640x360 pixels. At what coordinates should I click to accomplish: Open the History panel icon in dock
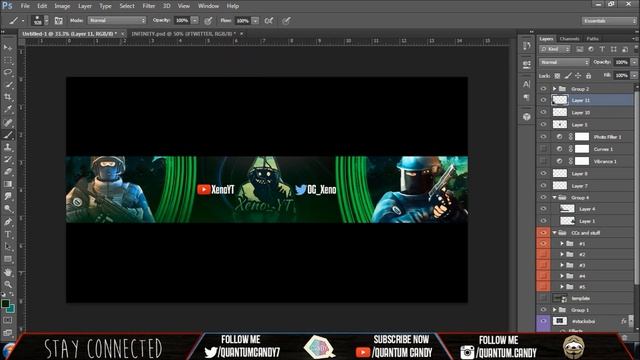pyautogui.click(x=527, y=46)
